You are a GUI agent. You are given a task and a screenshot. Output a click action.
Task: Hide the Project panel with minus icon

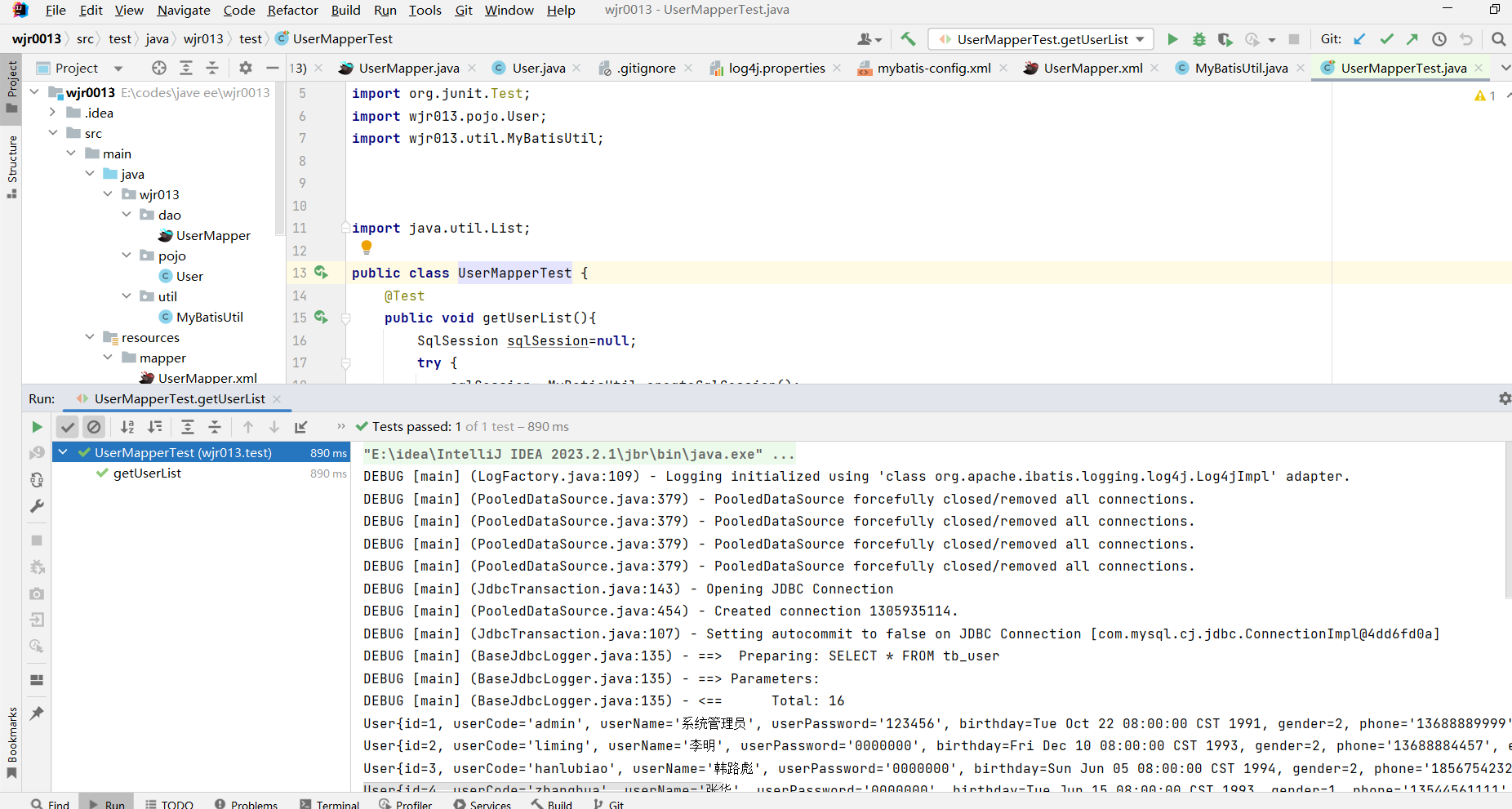273,68
